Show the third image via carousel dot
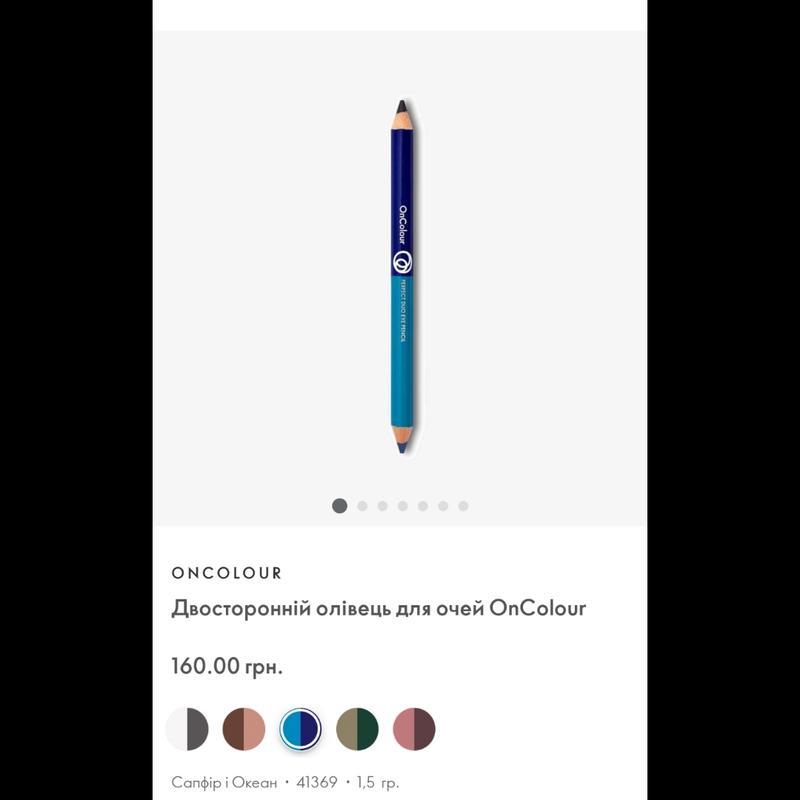The image size is (800, 800). 383,506
